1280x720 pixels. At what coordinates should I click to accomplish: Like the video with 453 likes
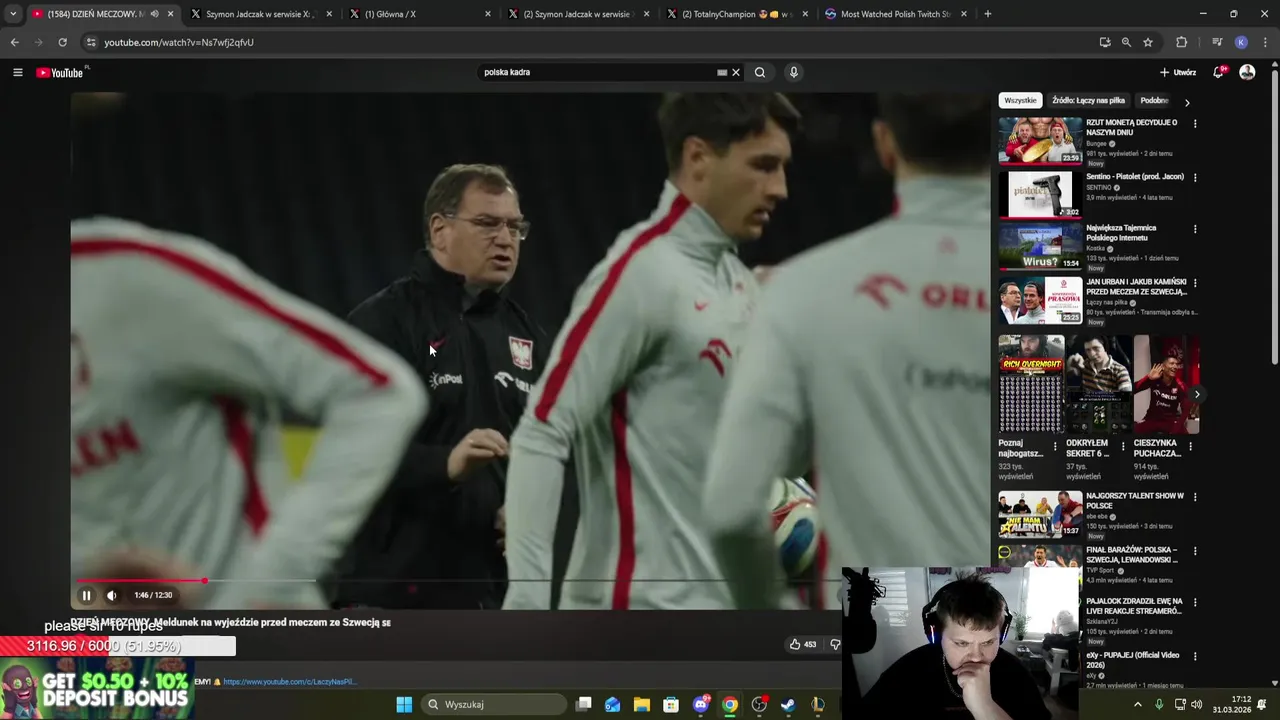point(803,645)
